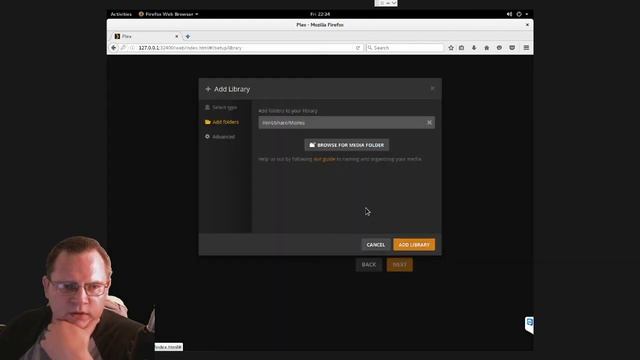The height and width of the screenshot is (360, 640).
Task: Click Browse For Media Folder button
Action: [x=347, y=145]
